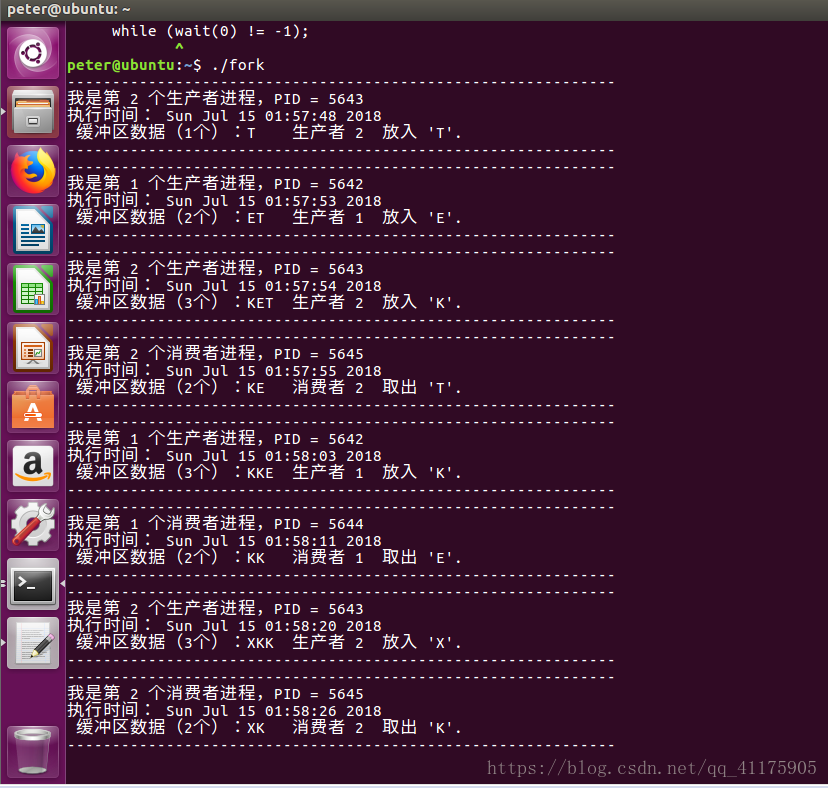Click the line with timestamp 01:57:53
Viewport: 828px width, 788px height.
[224, 201]
